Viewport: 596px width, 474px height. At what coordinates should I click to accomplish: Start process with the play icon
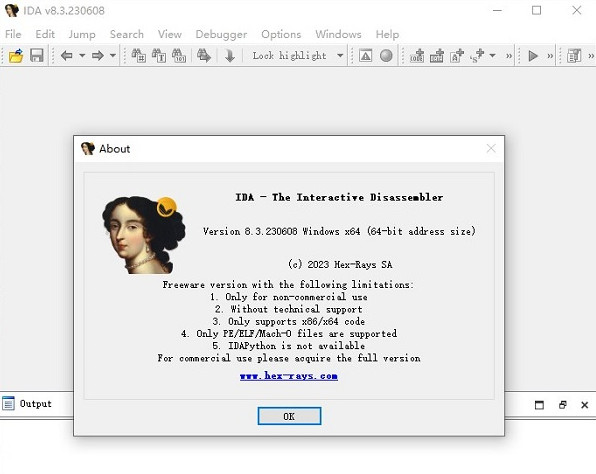pos(533,56)
